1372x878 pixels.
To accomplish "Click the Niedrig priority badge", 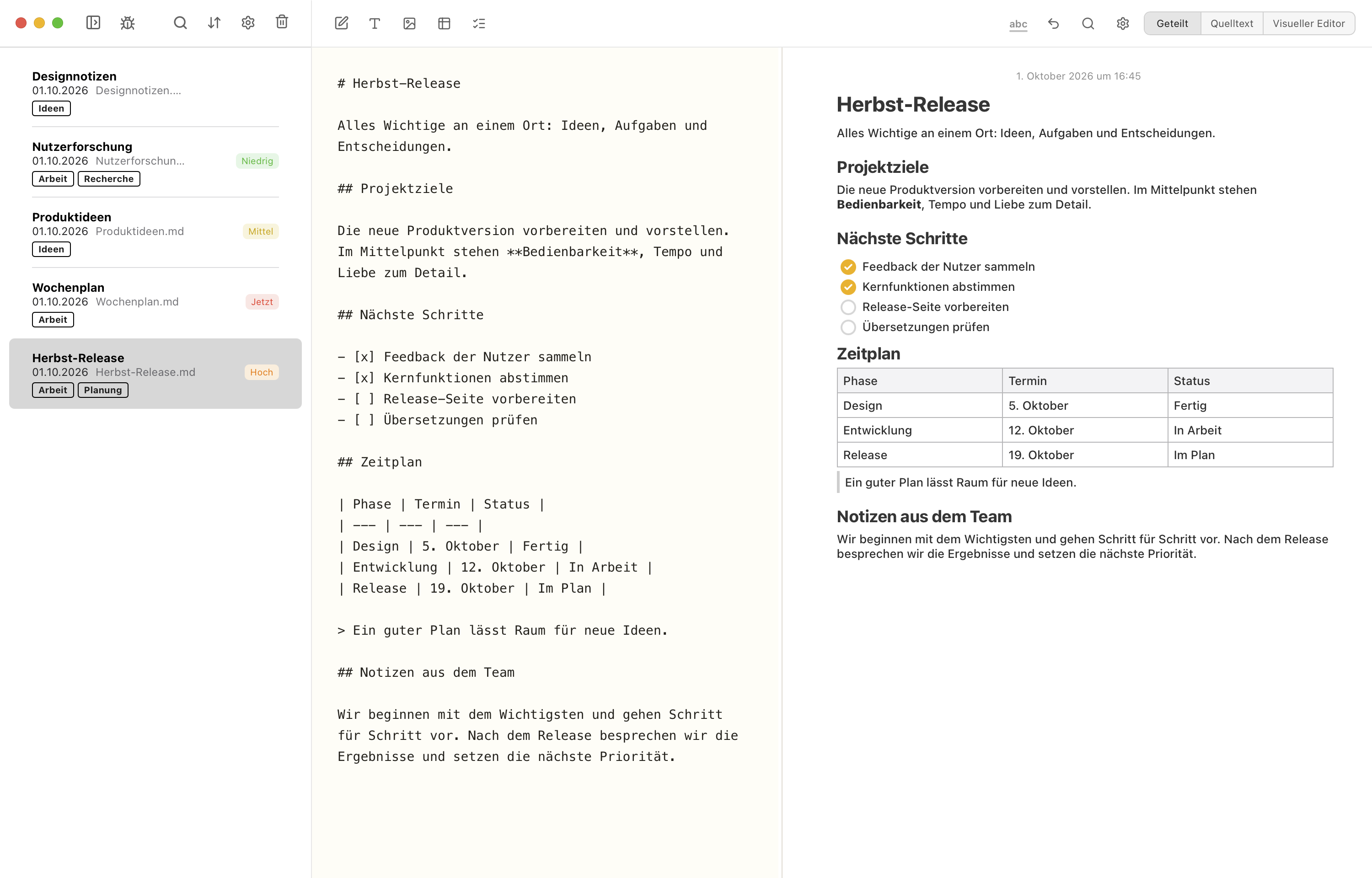I will [x=257, y=161].
